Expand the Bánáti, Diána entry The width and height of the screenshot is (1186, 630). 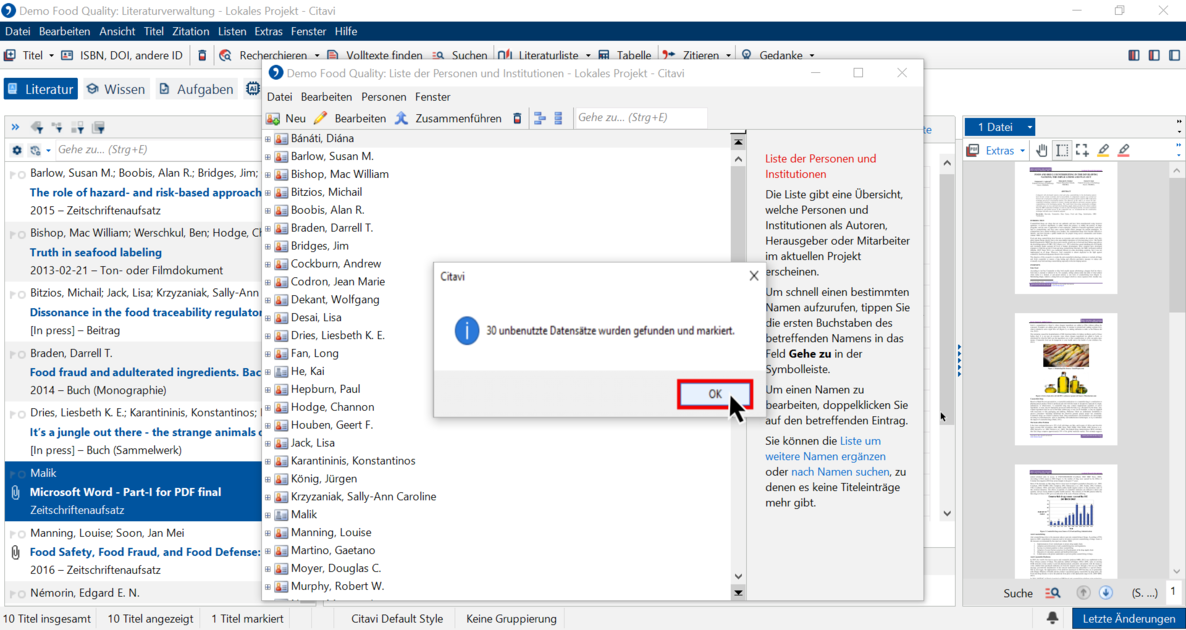pyautogui.click(x=268, y=138)
